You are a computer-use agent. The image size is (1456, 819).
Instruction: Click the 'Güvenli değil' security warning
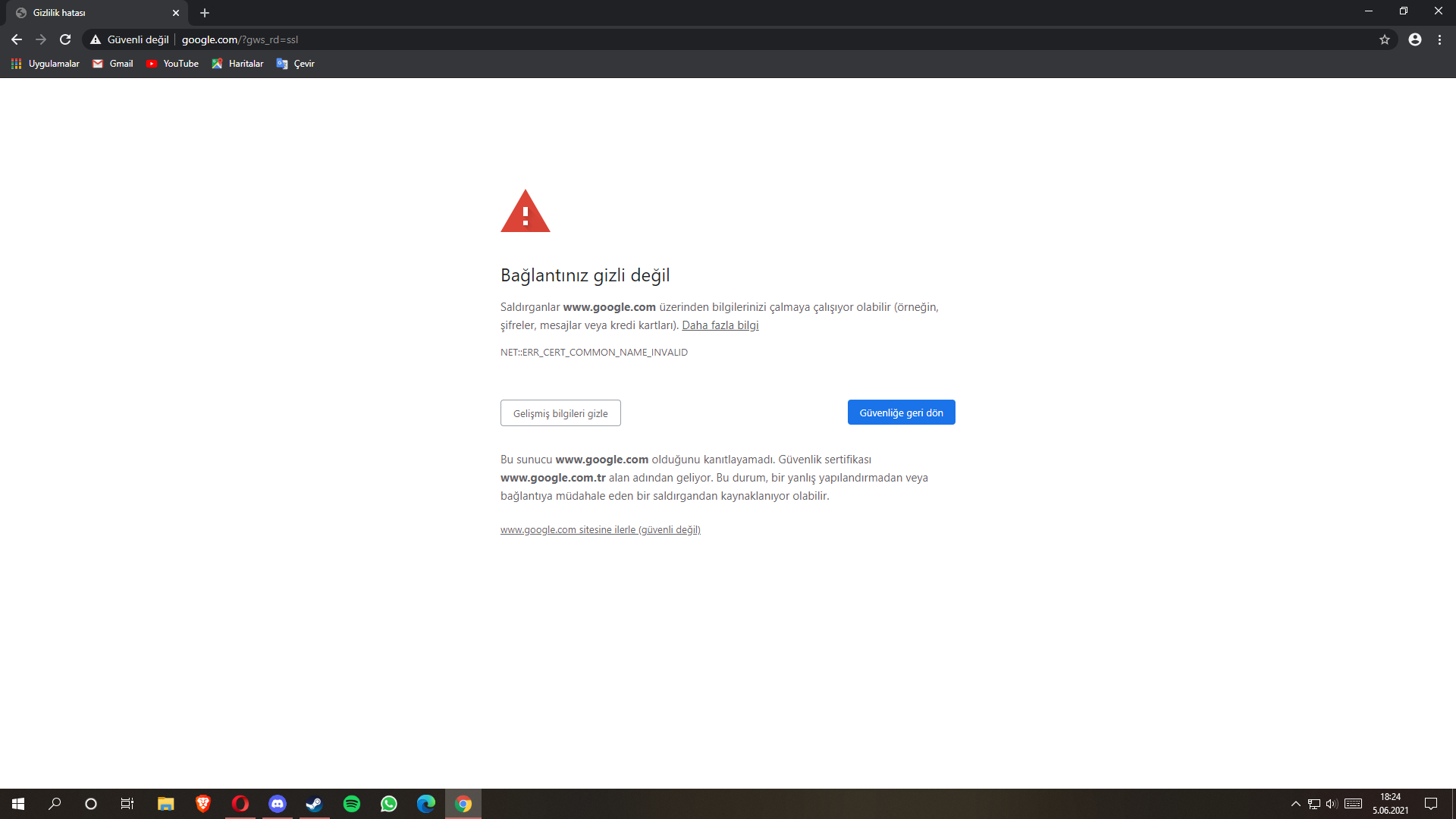130,39
